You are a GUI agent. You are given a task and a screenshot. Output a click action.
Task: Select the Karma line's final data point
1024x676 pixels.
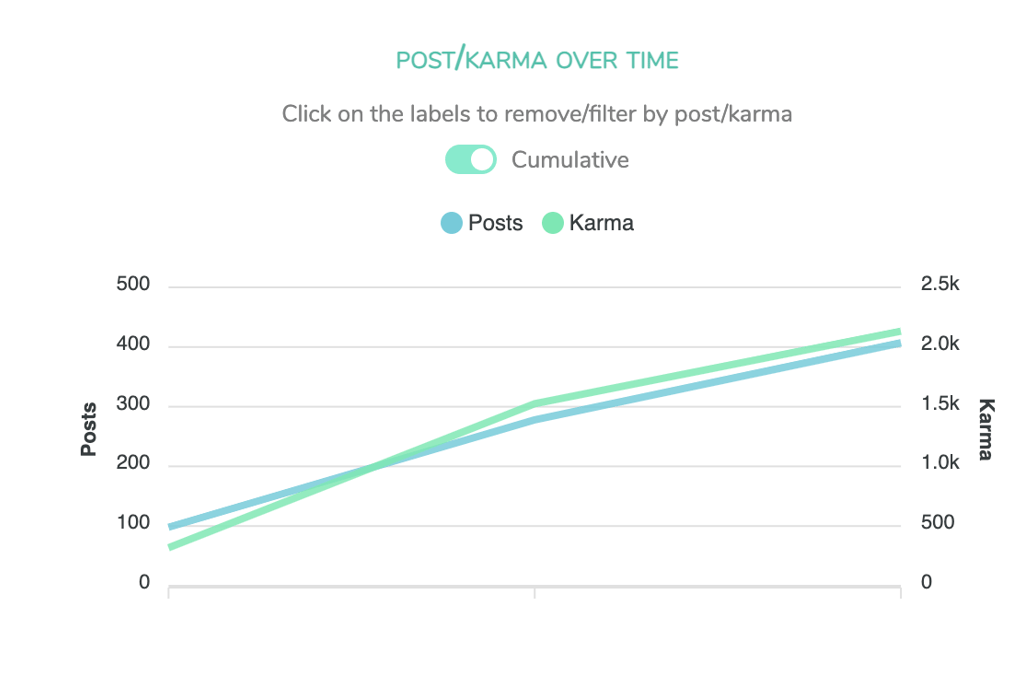[900, 332]
